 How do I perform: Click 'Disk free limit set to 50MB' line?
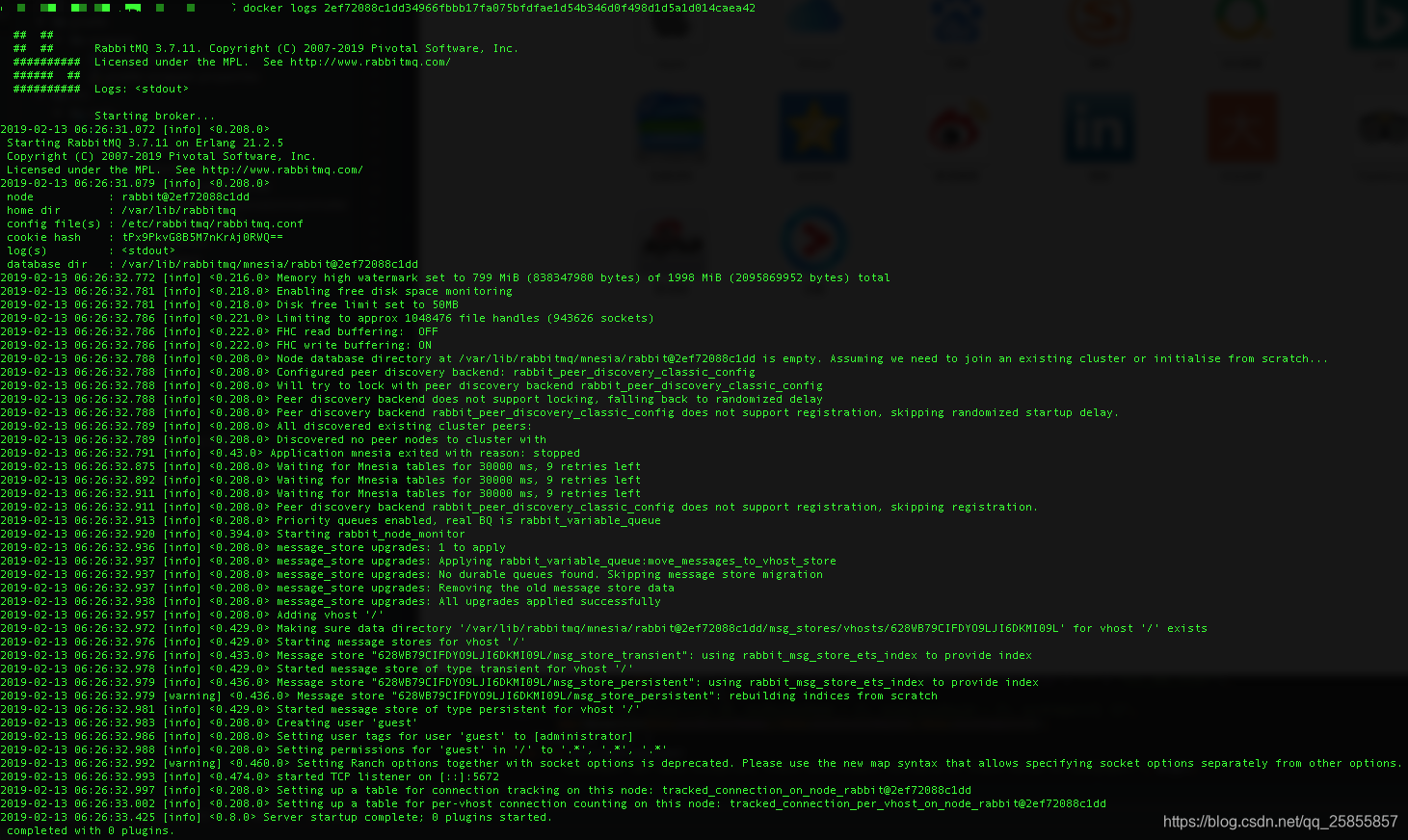click(x=229, y=304)
